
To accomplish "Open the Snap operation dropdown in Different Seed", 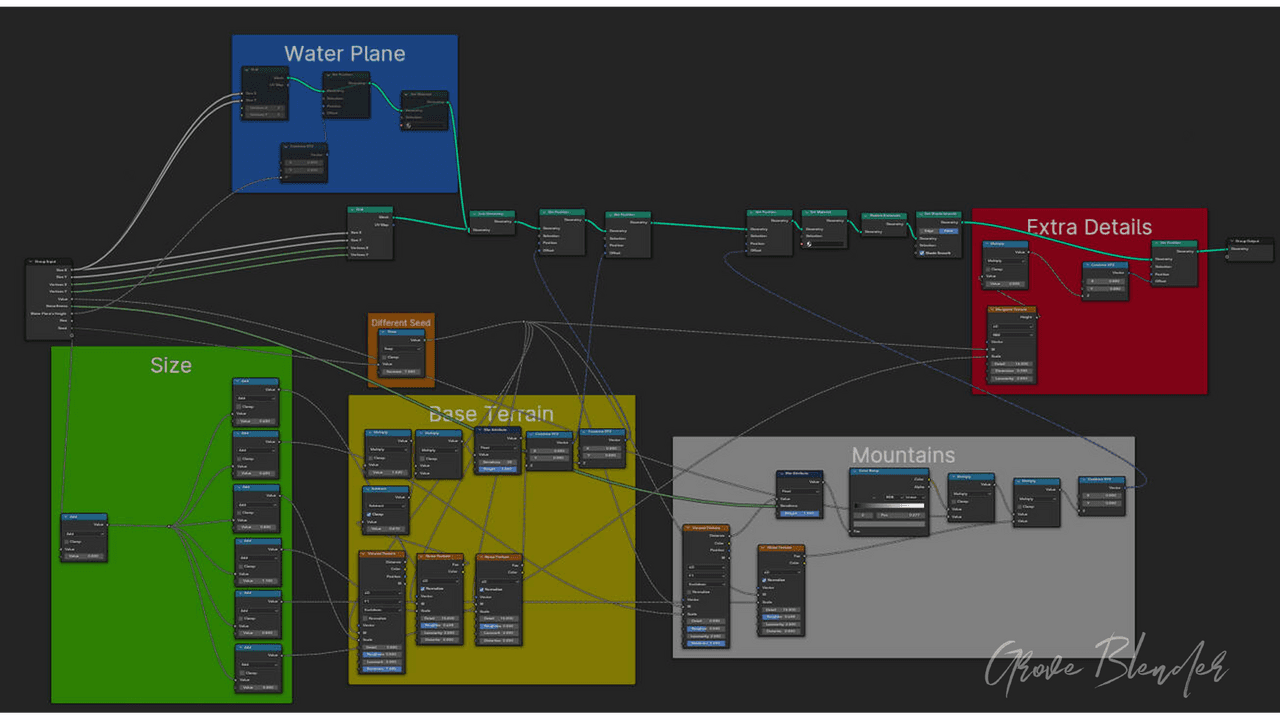I will 403,349.
